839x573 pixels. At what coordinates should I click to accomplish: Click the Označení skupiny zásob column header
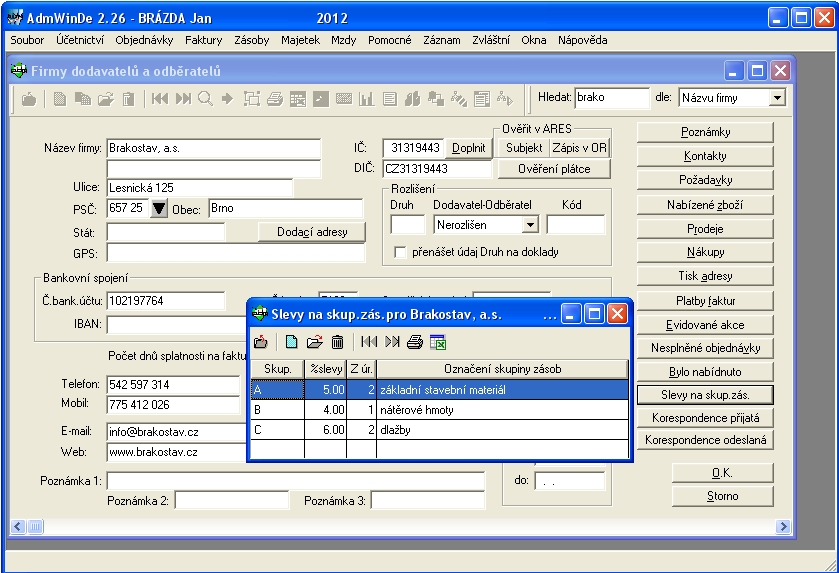(502, 369)
